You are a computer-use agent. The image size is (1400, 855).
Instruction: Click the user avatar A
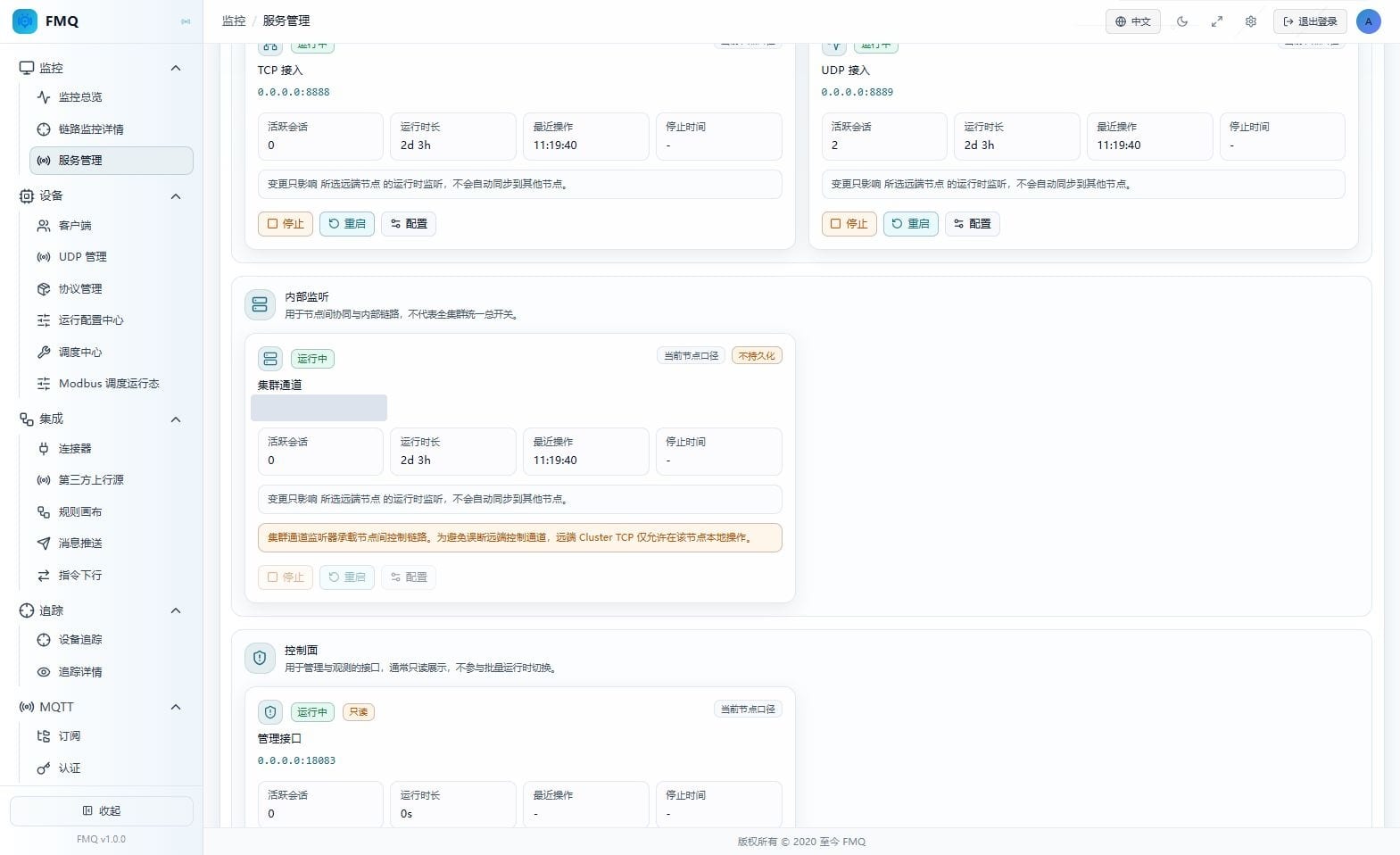click(1368, 21)
